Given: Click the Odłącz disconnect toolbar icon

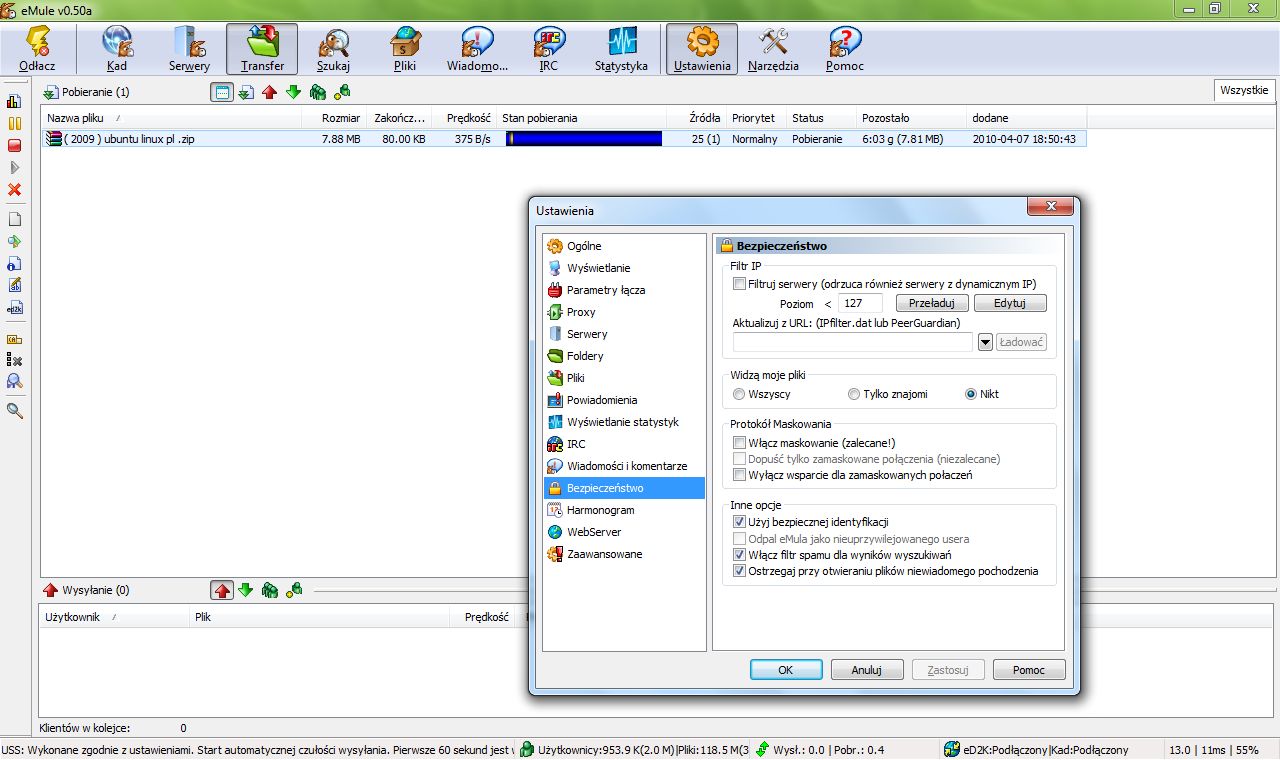Looking at the screenshot, I should (37, 49).
